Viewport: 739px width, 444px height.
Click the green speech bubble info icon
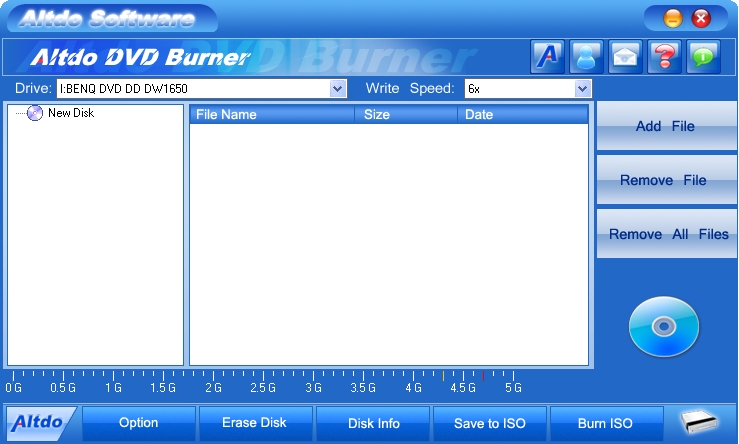click(704, 57)
